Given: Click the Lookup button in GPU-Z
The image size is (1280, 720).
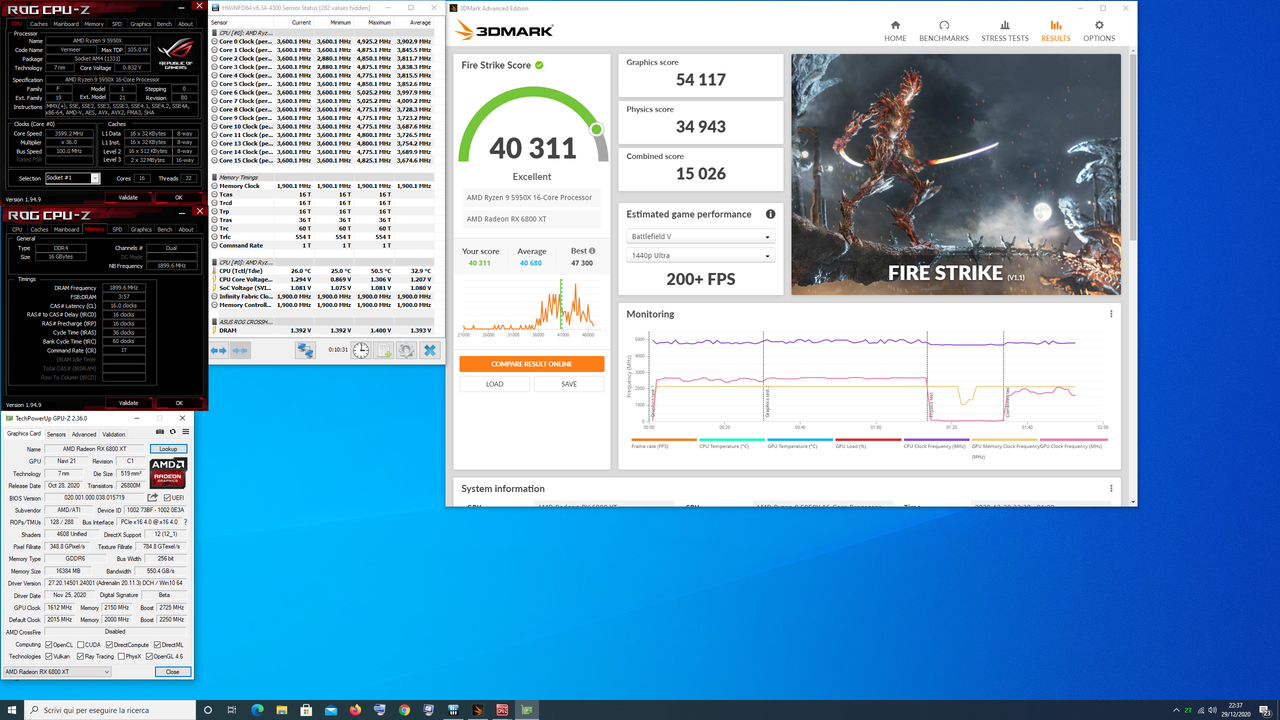Looking at the screenshot, I should click(168, 448).
